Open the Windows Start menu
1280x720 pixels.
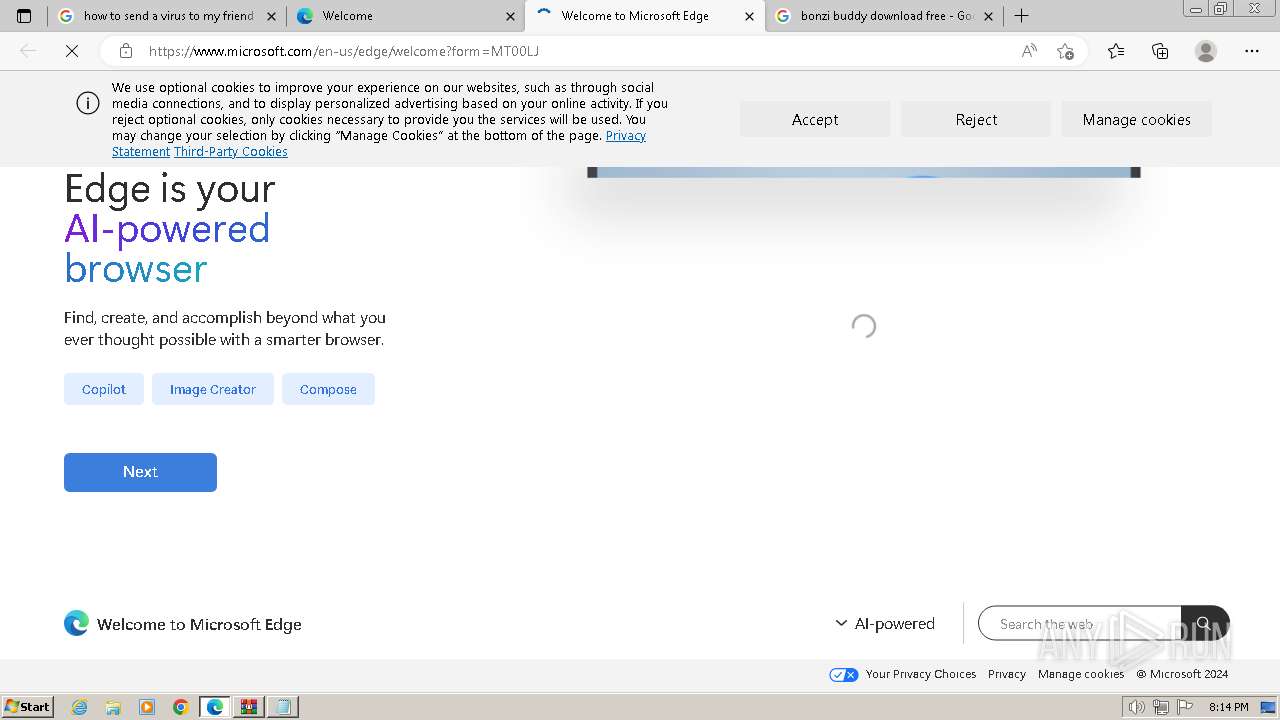point(27,706)
